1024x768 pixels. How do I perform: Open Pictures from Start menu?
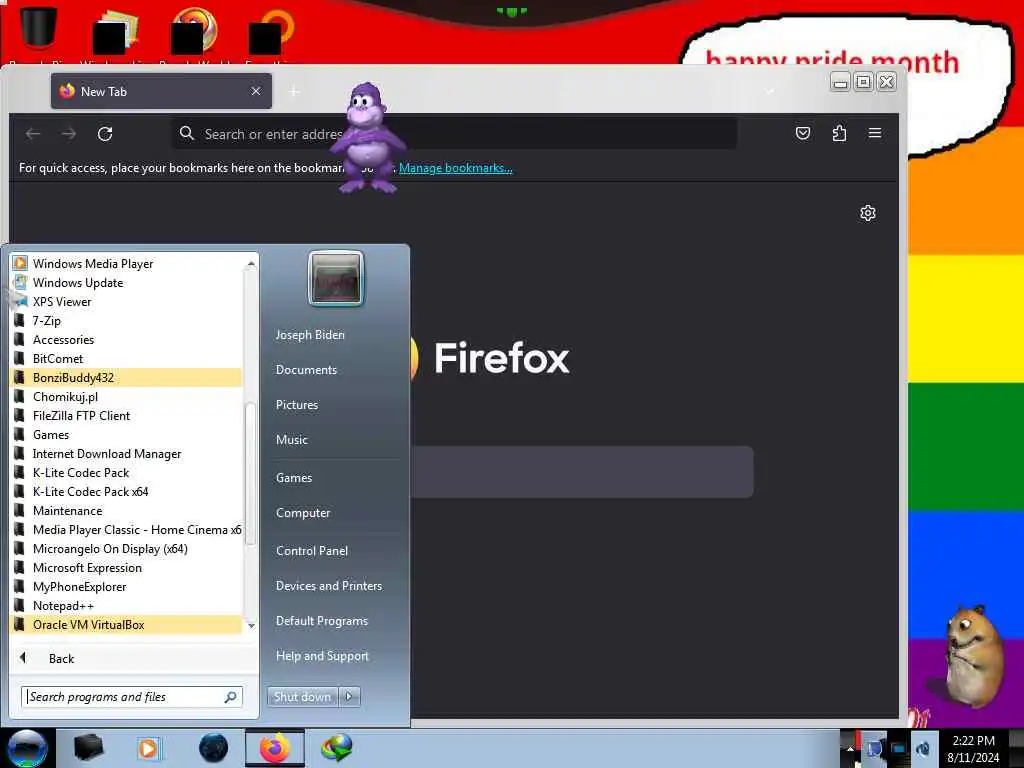(296, 405)
